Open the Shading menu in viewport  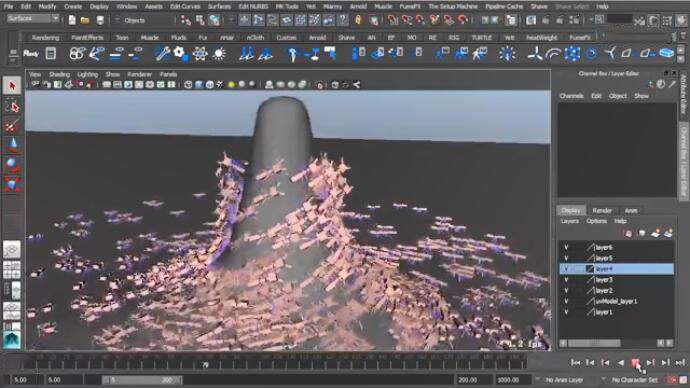click(x=59, y=74)
